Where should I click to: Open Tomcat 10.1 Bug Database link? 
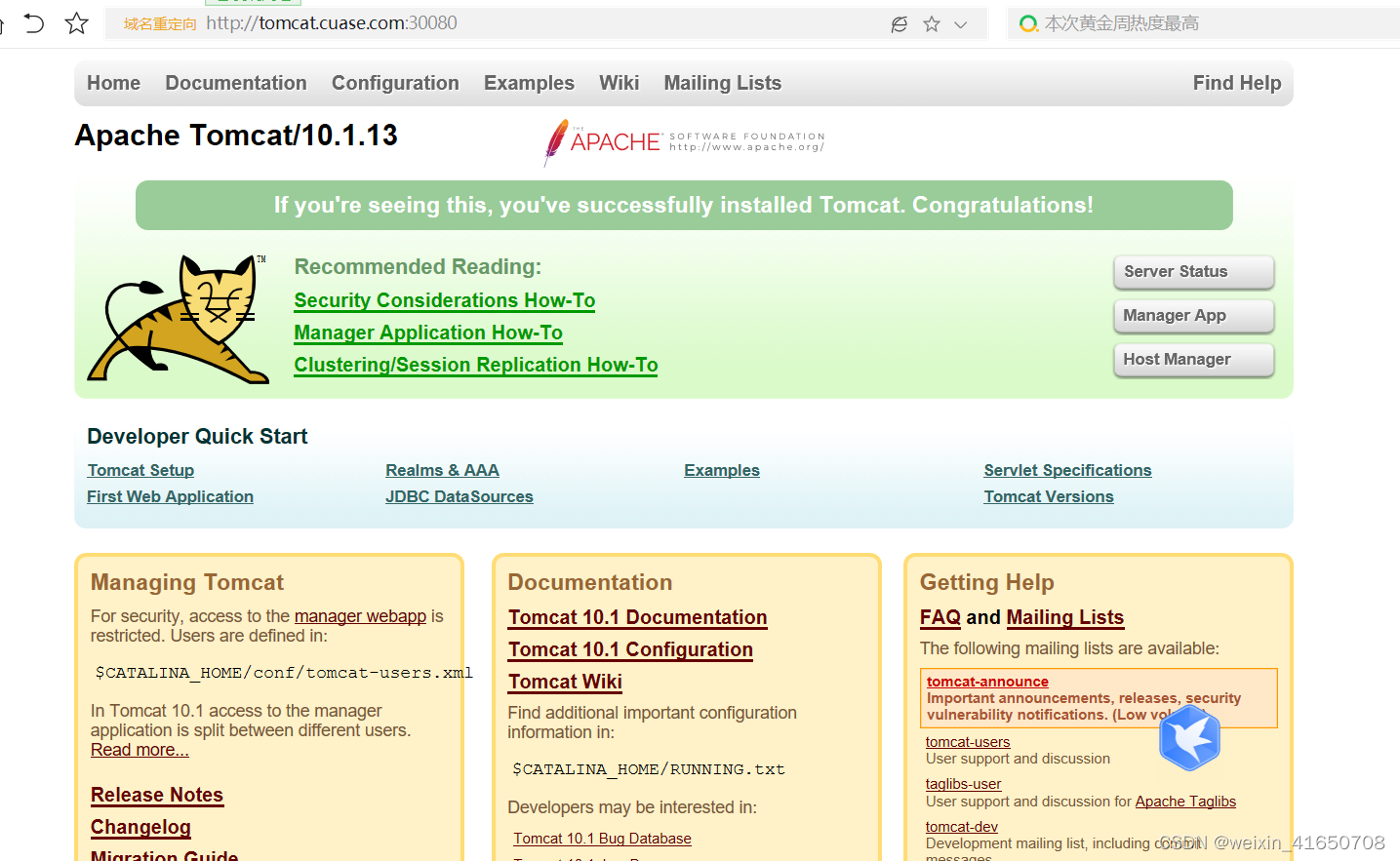[602, 840]
